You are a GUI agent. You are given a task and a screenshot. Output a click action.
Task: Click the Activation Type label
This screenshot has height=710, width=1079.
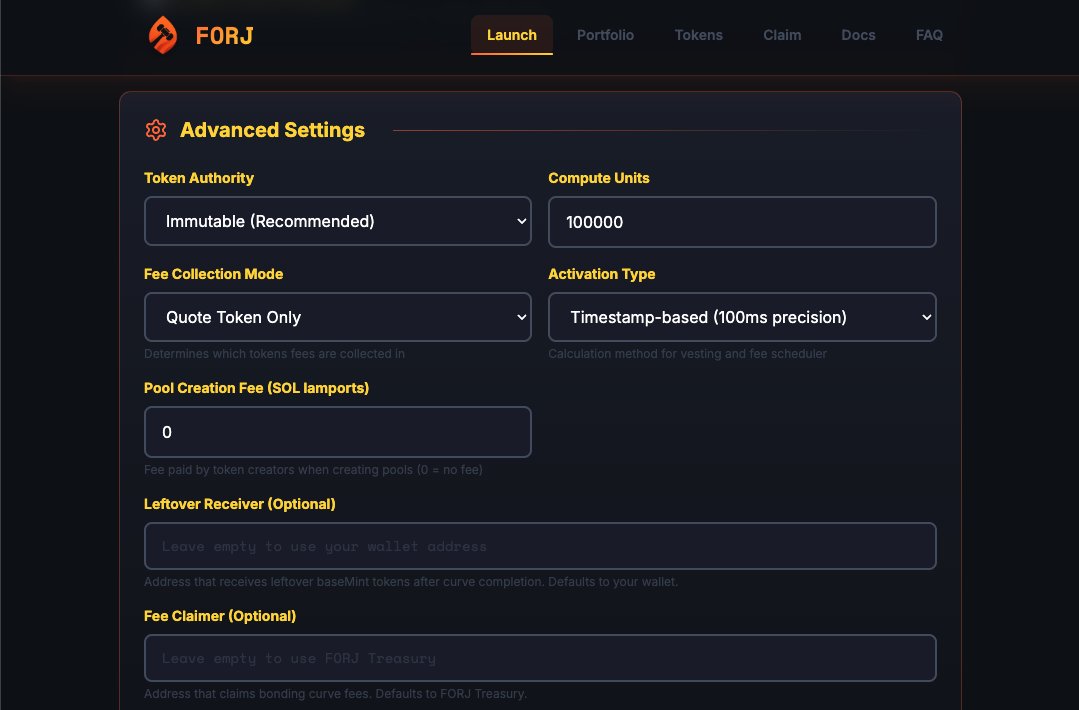[601, 274]
